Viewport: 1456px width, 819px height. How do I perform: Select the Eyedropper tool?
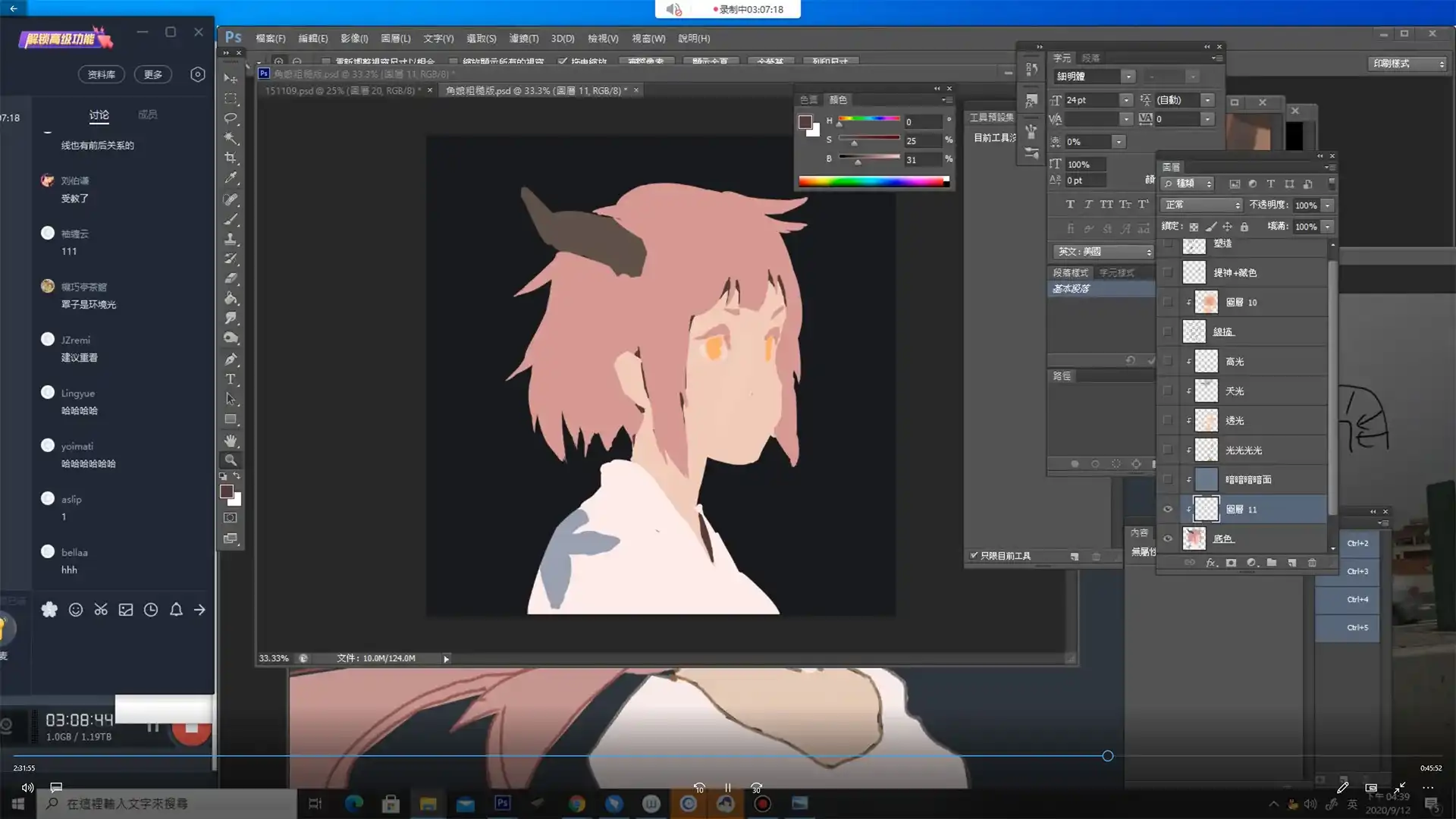[231, 178]
